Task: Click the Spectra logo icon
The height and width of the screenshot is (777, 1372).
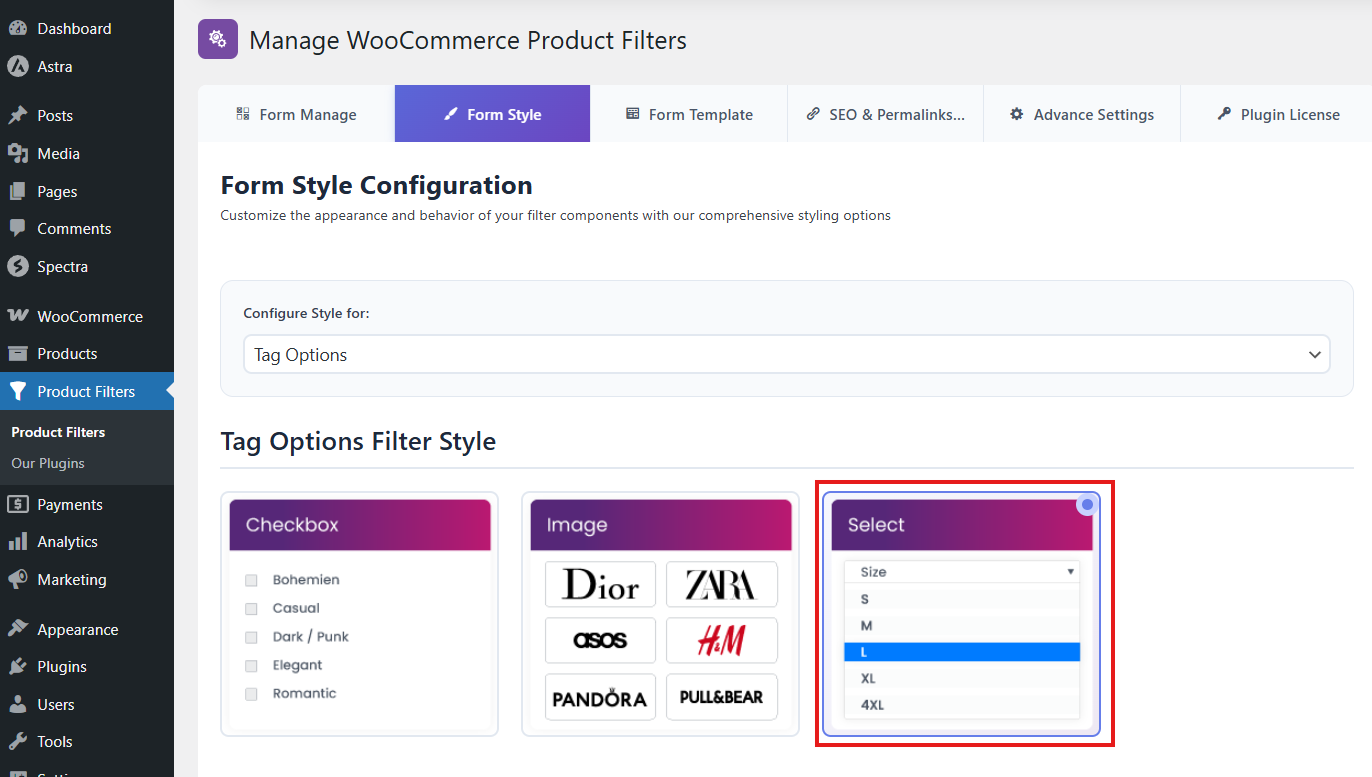Action: click(x=17, y=267)
